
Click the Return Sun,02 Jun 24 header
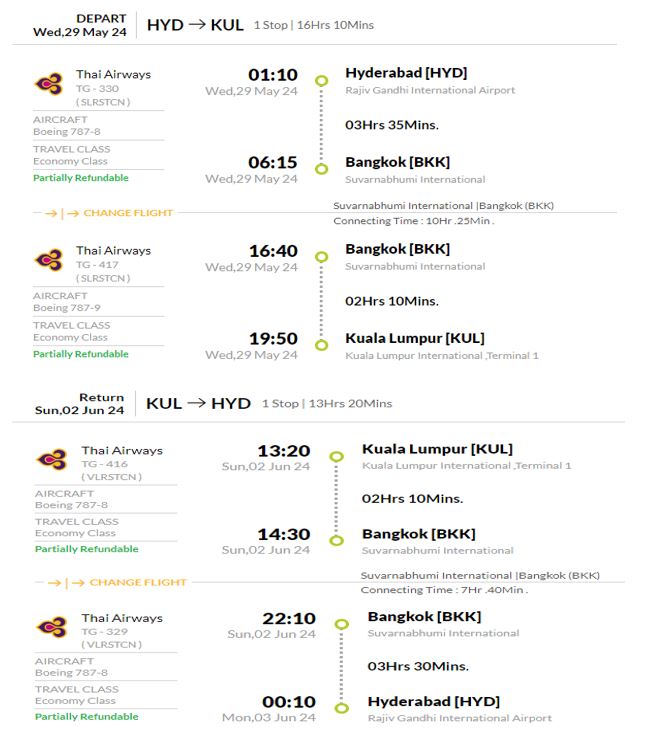click(80, 404)
